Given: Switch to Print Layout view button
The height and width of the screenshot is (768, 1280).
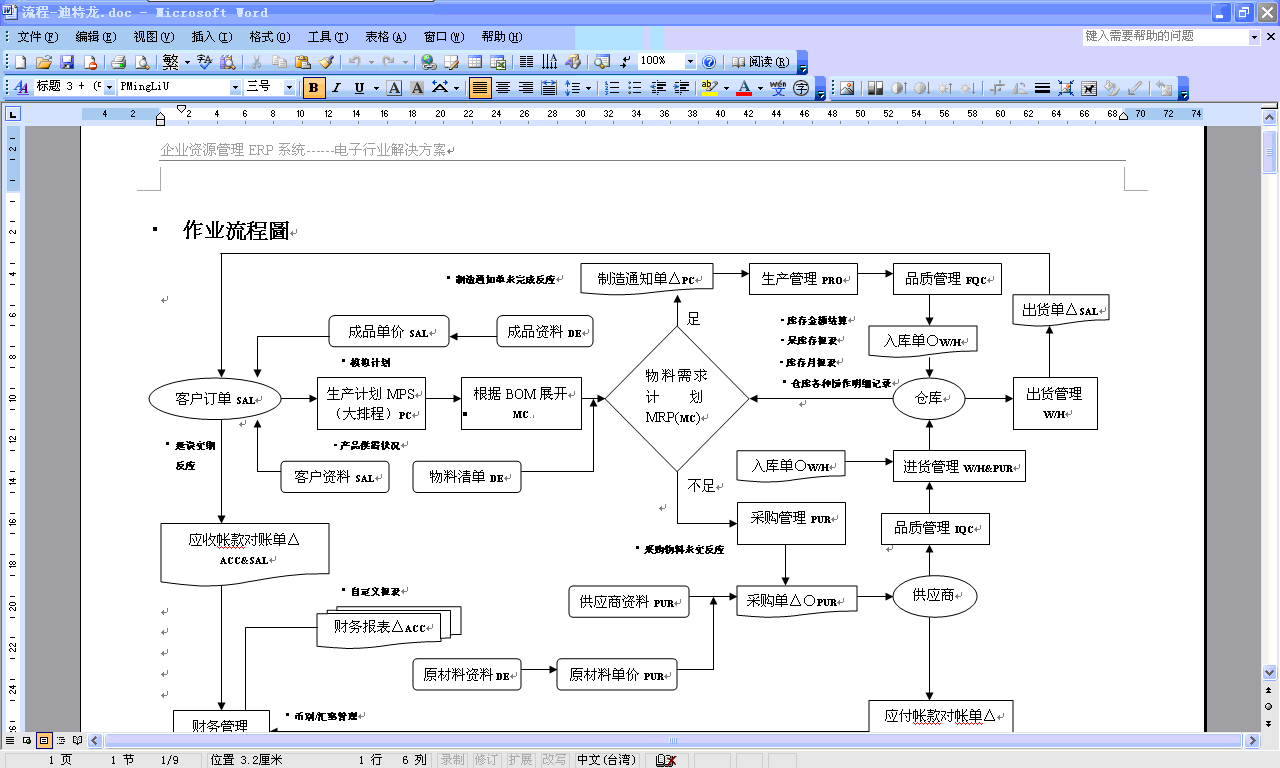Looking at the screenshot, I should tap(44, 741).
